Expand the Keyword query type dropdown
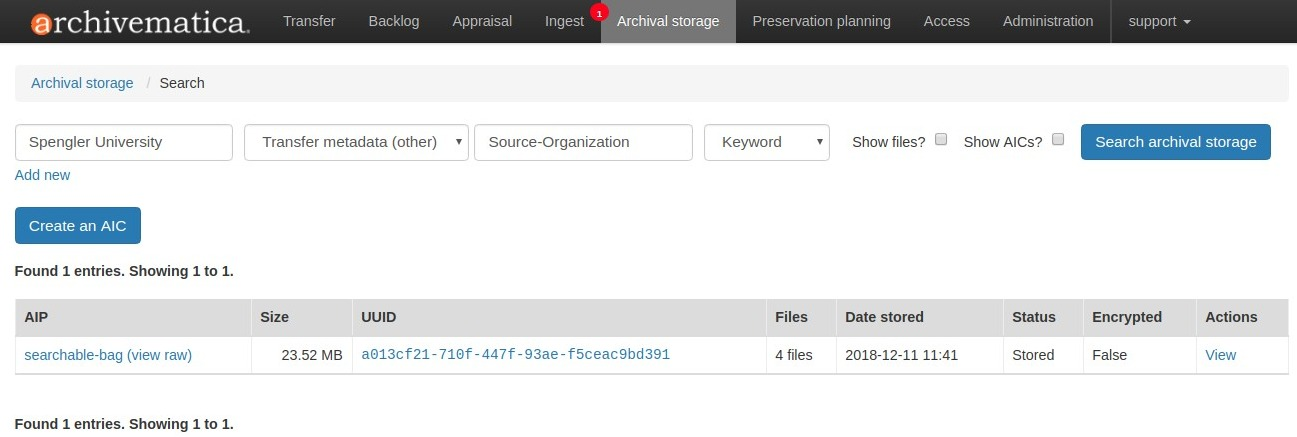 pyautogui.click(x=766, y=142)
